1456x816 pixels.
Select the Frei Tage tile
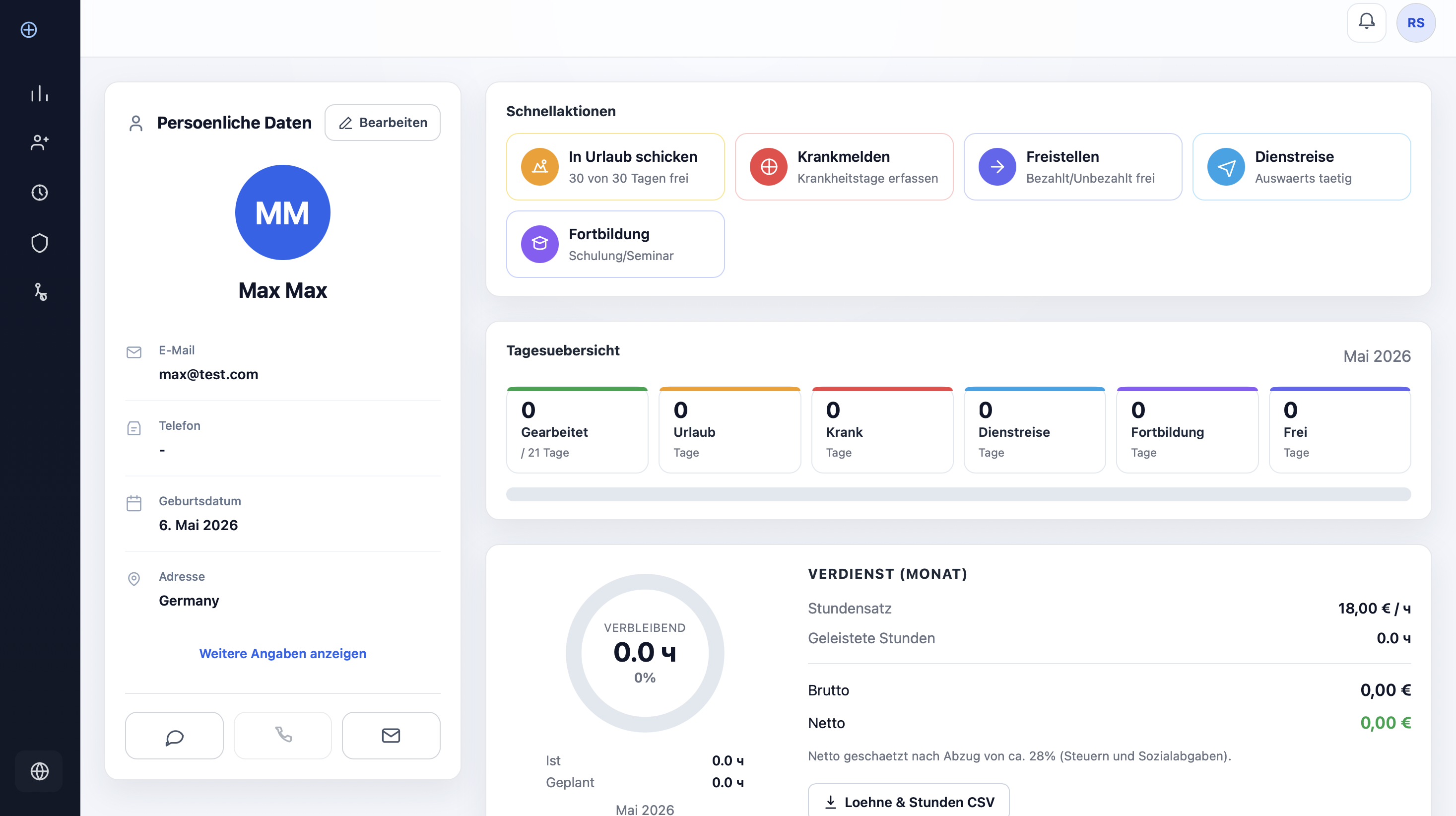tap(1340, 430)
